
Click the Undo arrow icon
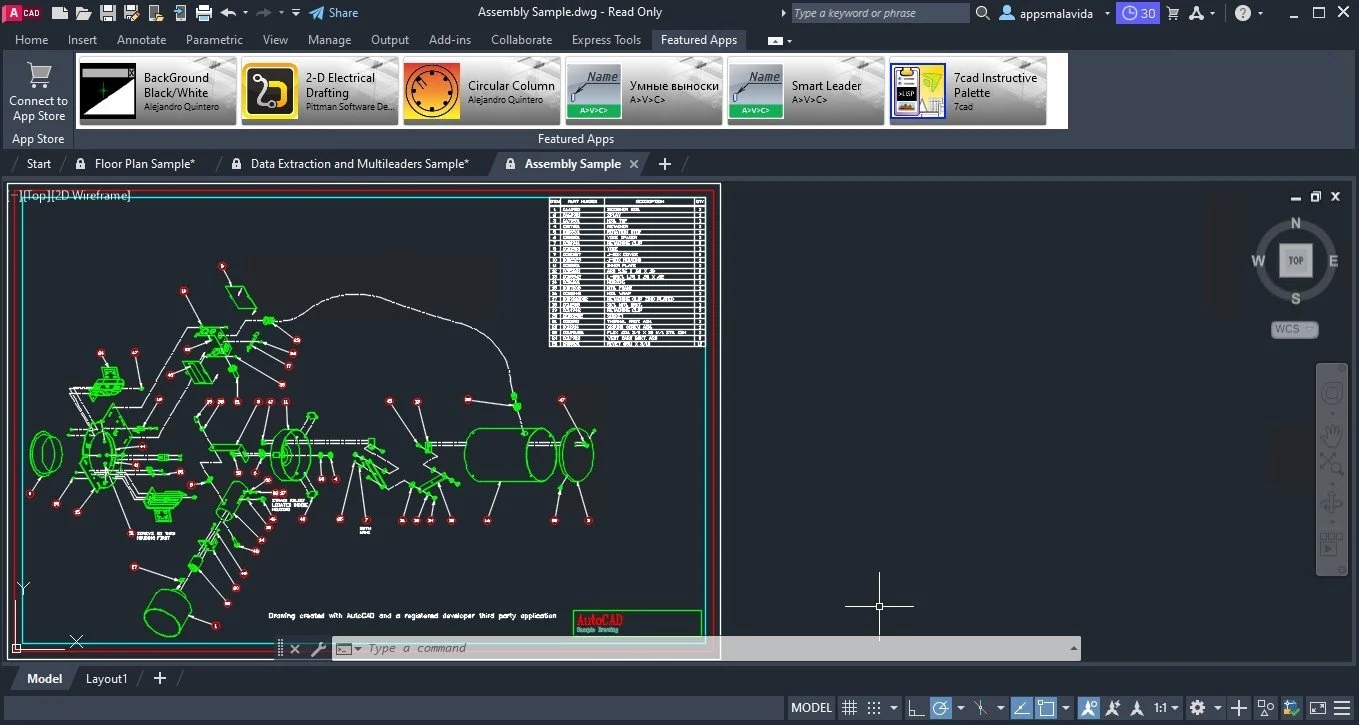point(228,13)
